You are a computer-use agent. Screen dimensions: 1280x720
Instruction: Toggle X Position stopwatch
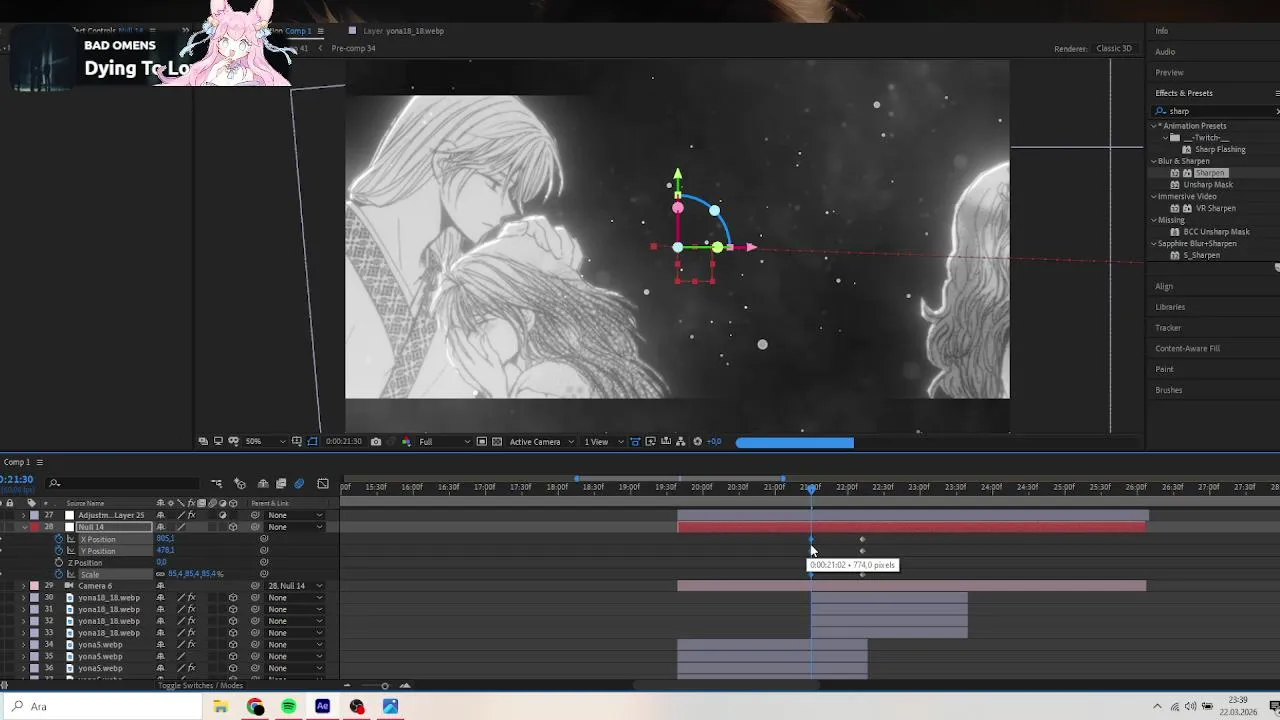tap(59, 539)
